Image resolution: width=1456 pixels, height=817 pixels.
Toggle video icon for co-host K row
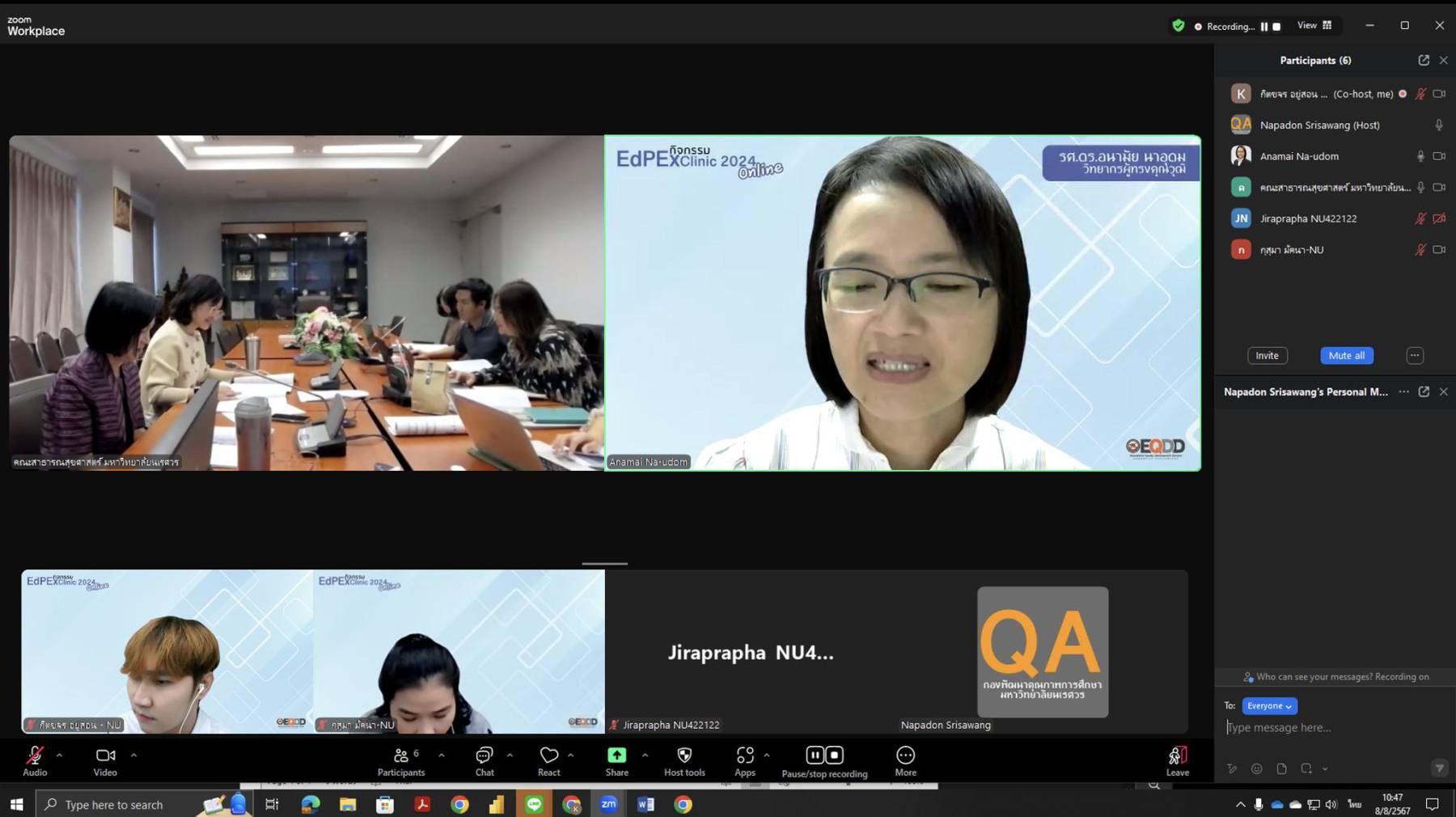[1439, 94]
